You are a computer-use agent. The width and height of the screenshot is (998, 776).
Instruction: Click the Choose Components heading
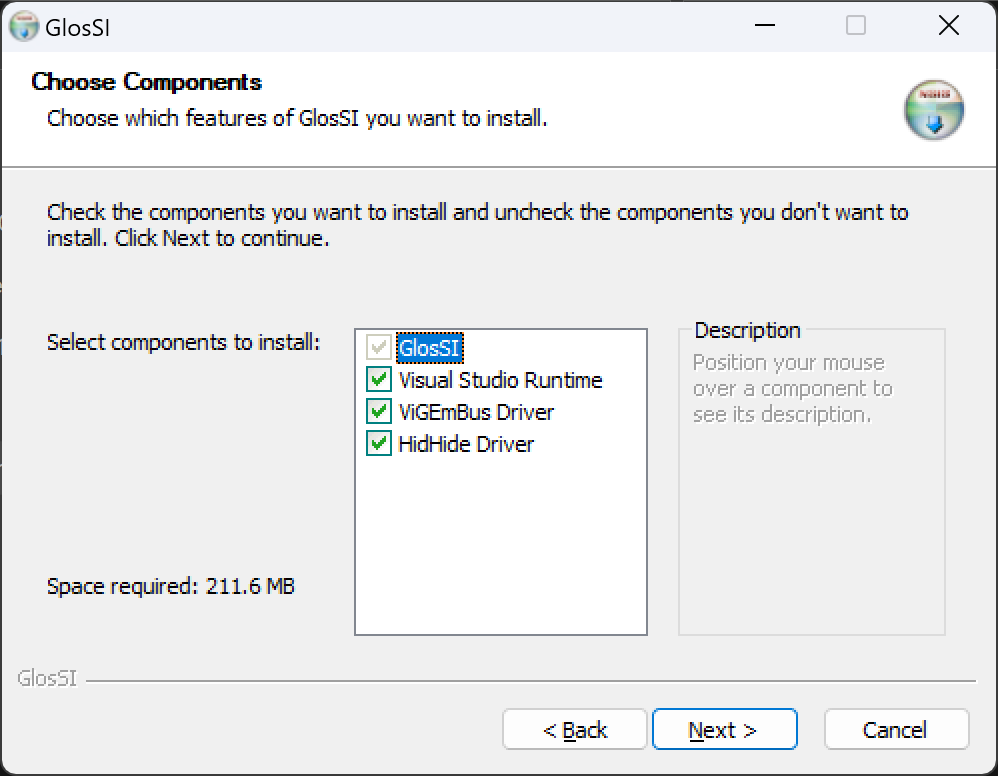pyautogui.click(x=146, y=82)
